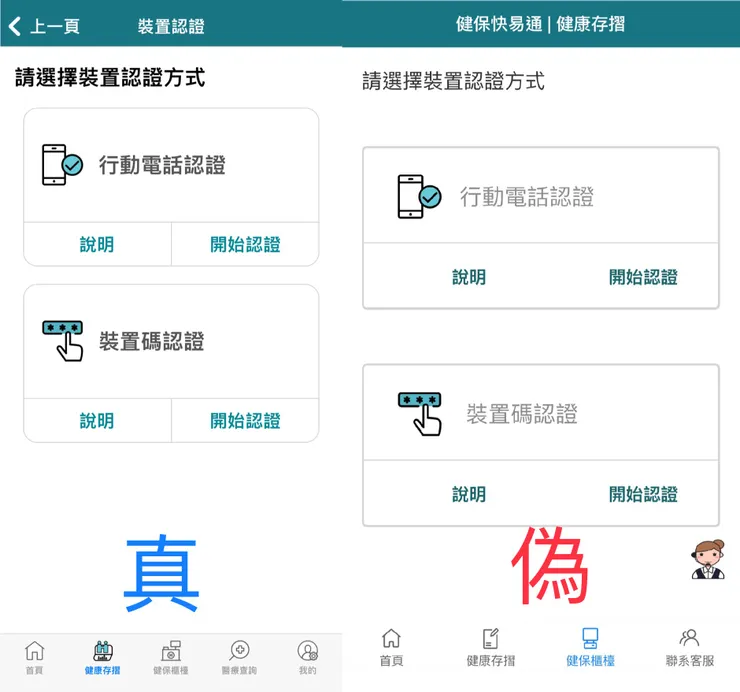Viewport: 740px width, 692px height.
Task: Click 開始認證 under 行動電話認證 in right screen
Action: 643,277
